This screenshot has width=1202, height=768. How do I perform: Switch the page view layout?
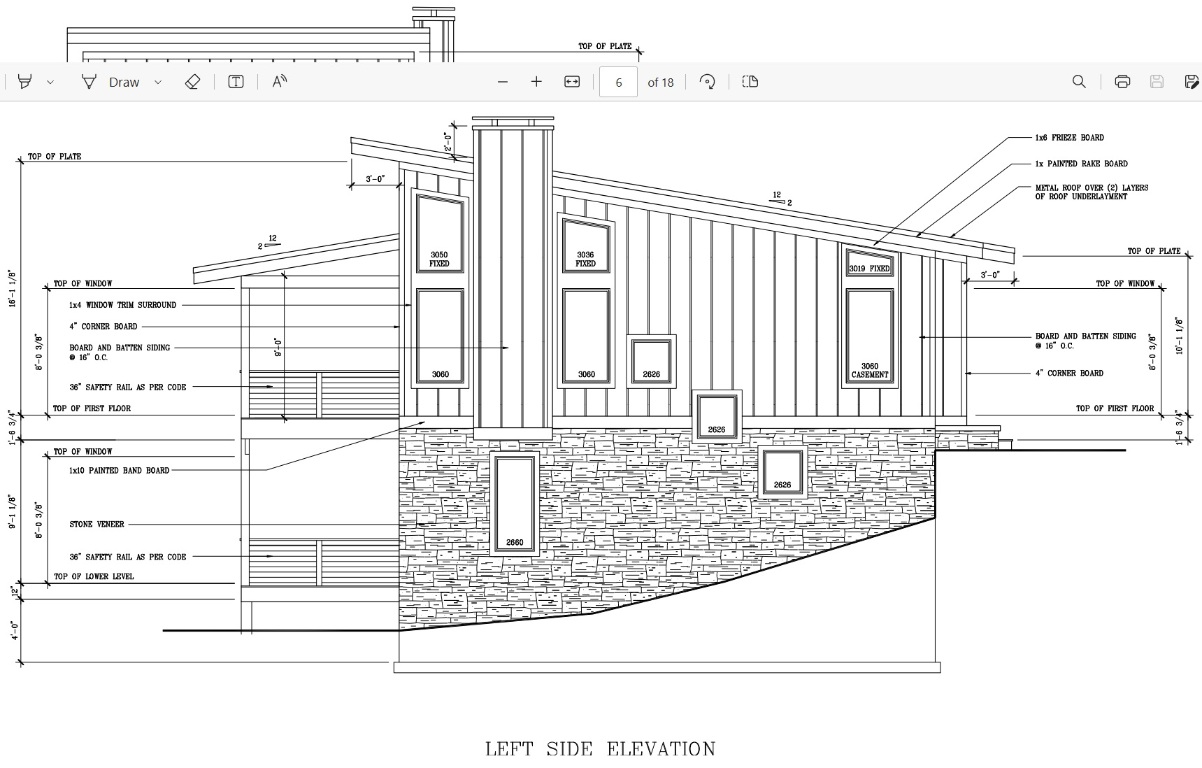[750, 82]
